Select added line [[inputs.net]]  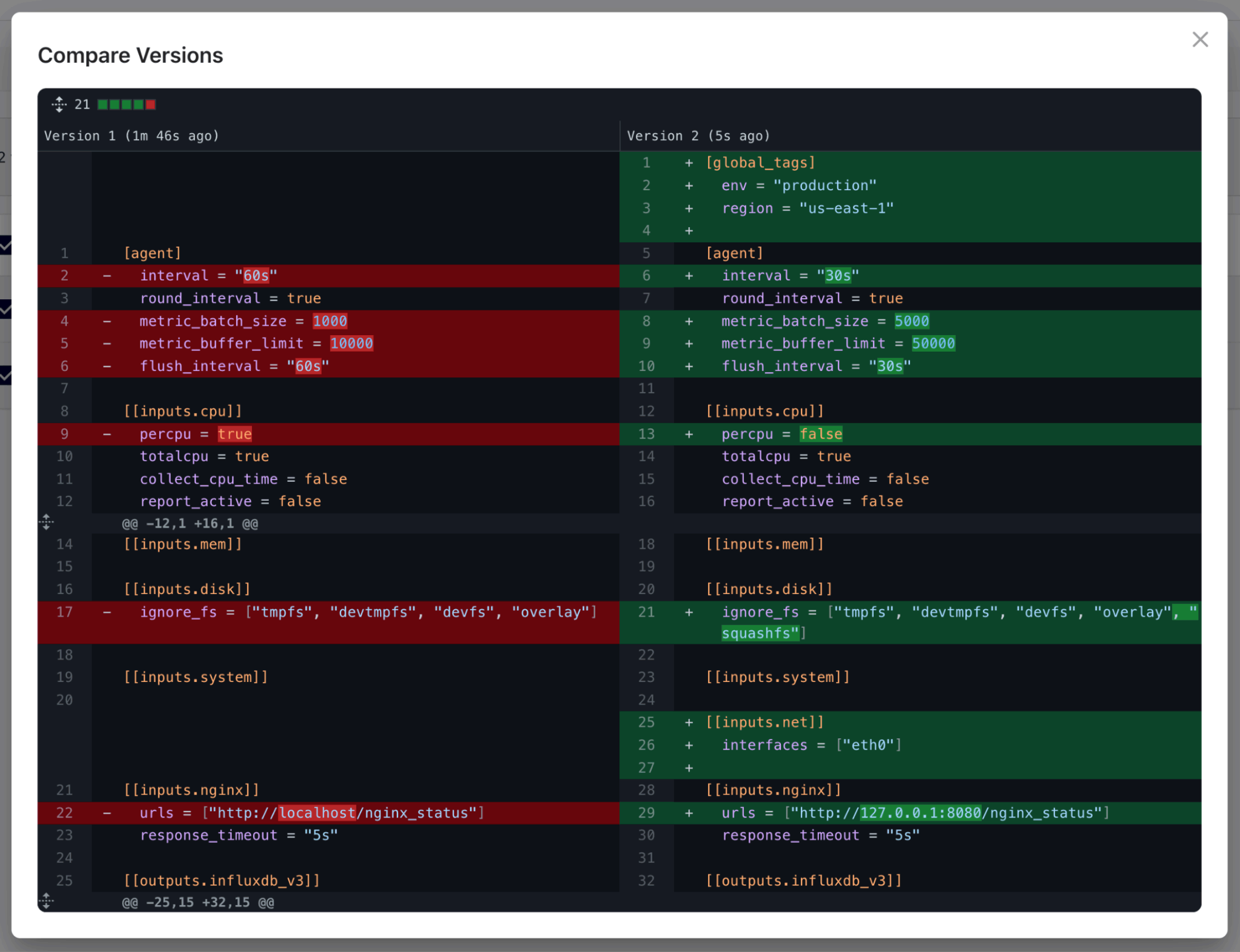click(911, 723)
